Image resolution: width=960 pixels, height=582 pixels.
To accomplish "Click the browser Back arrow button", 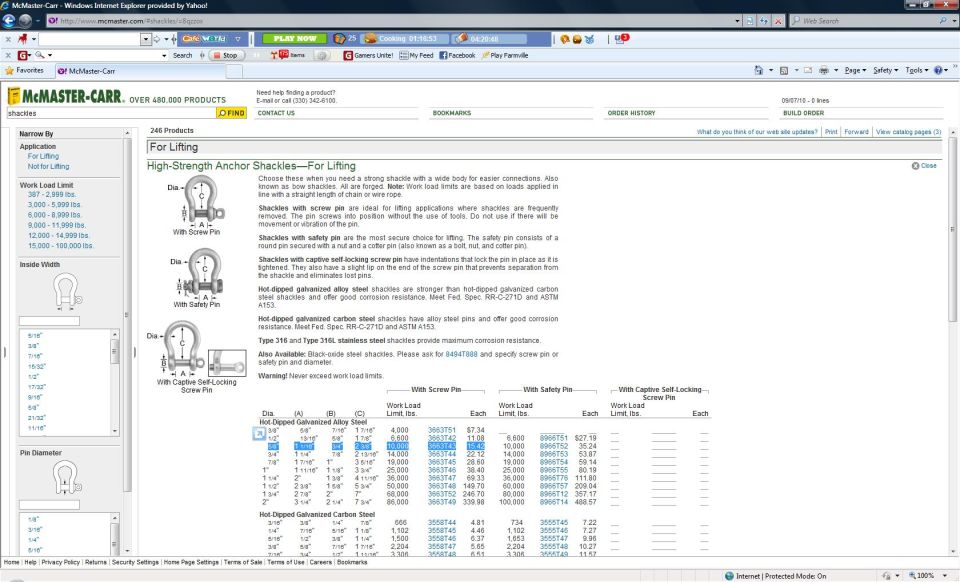I will pos(9,20).
